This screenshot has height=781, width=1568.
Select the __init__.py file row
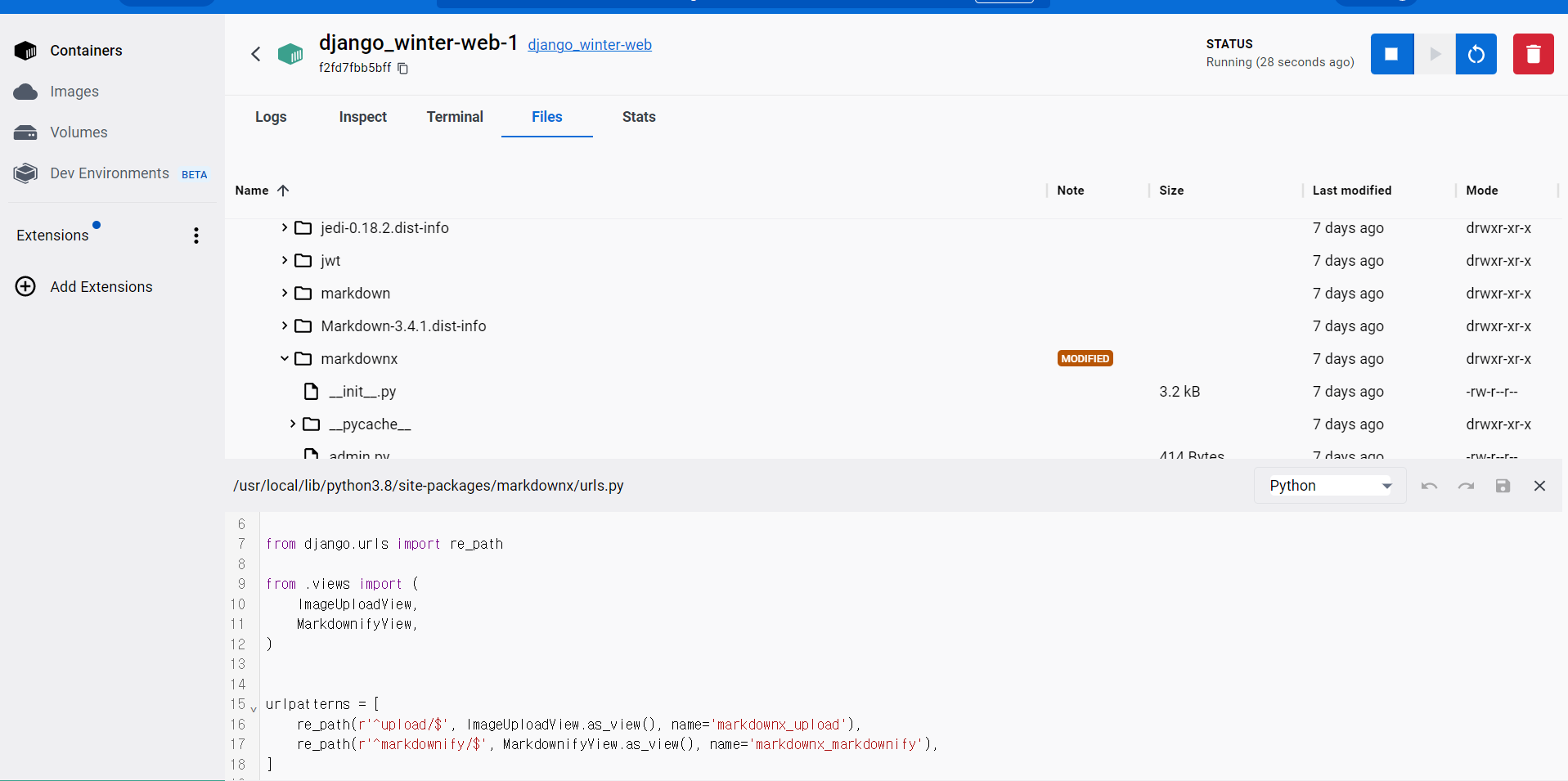[x=893, y=392]
